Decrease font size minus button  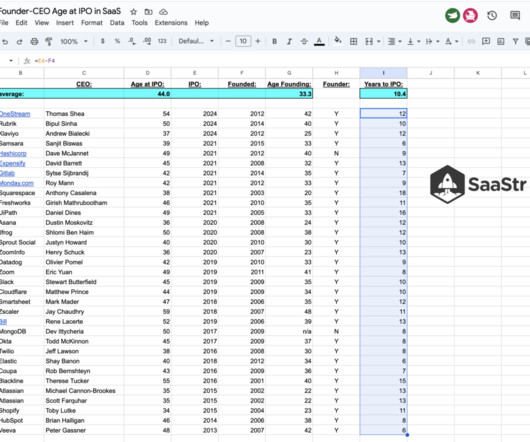[x=228, y=41]
